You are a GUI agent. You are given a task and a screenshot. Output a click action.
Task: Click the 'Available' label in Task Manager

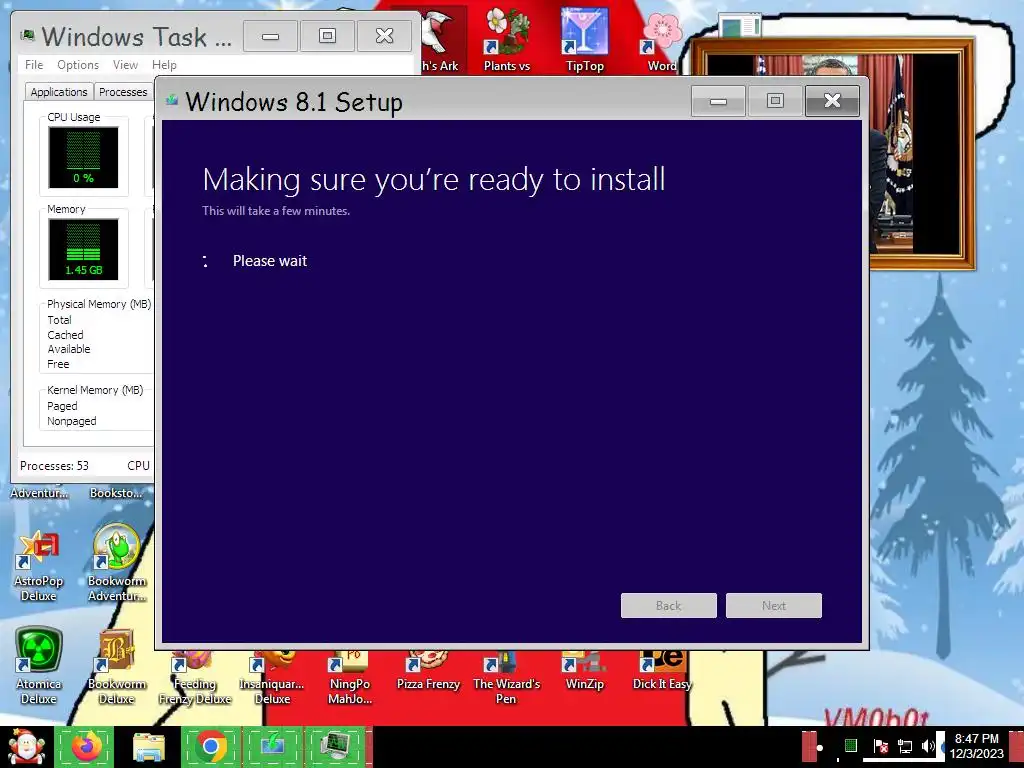coord(69,349)
